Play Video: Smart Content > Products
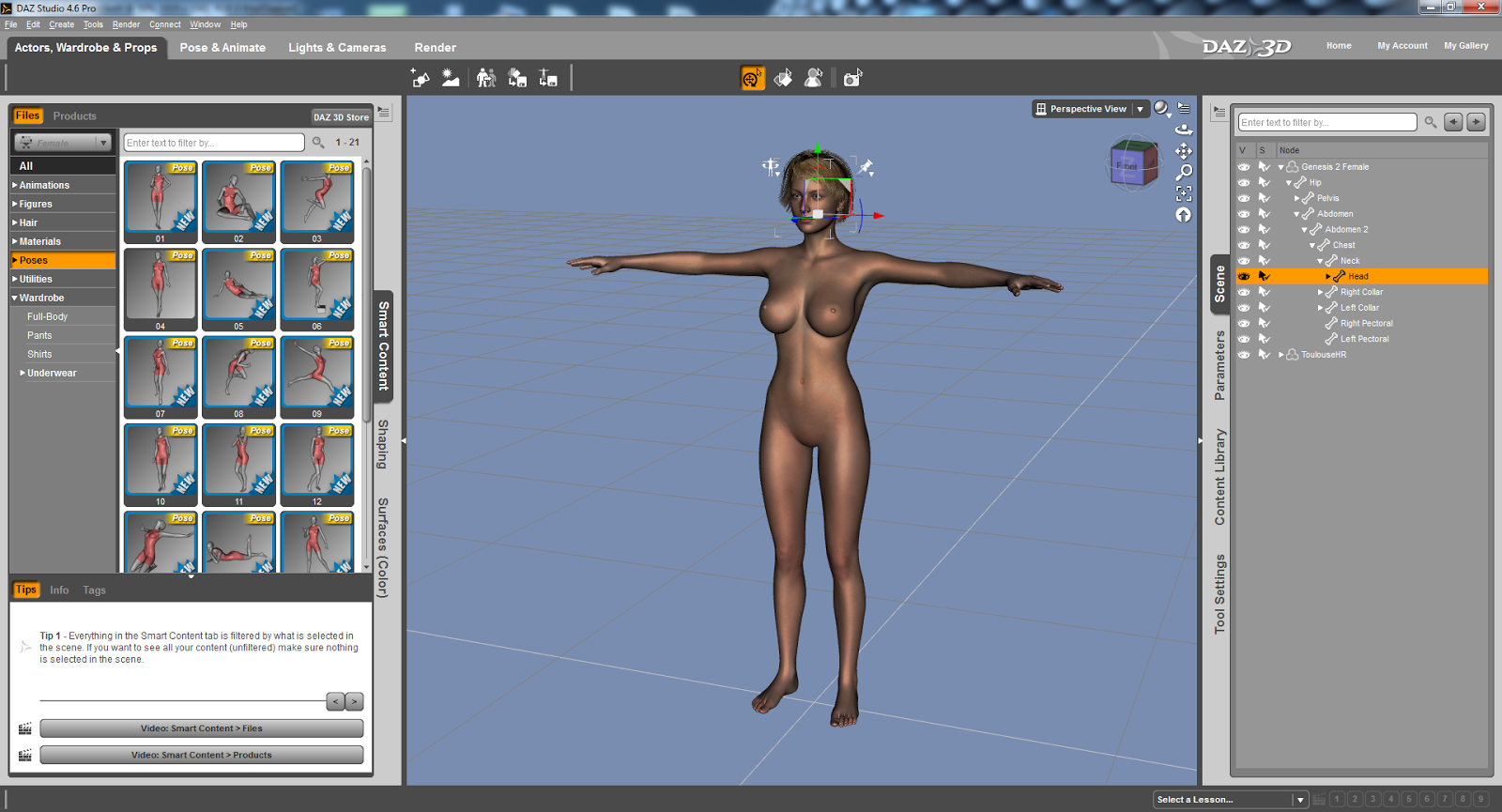Screen dimensions: 1502x812 [x=202, y=755]
